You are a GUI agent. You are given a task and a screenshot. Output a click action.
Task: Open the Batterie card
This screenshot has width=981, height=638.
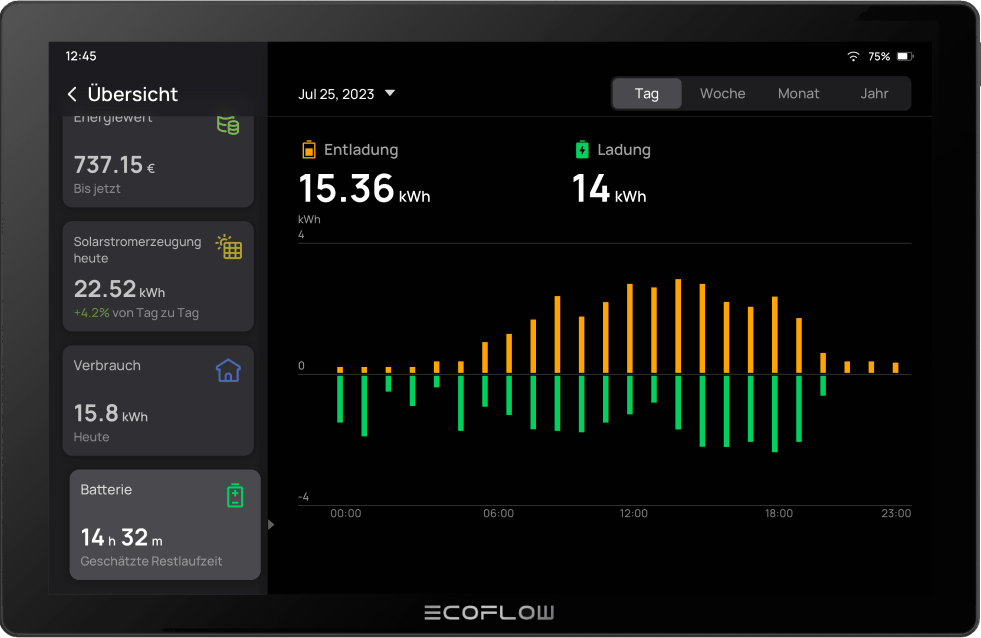click(165, 525)
